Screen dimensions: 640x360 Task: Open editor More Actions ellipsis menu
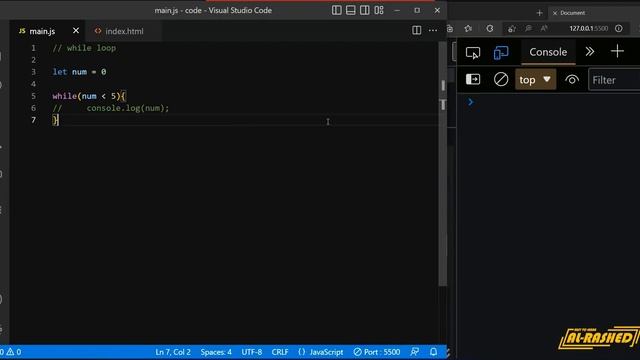pos(433,30)
